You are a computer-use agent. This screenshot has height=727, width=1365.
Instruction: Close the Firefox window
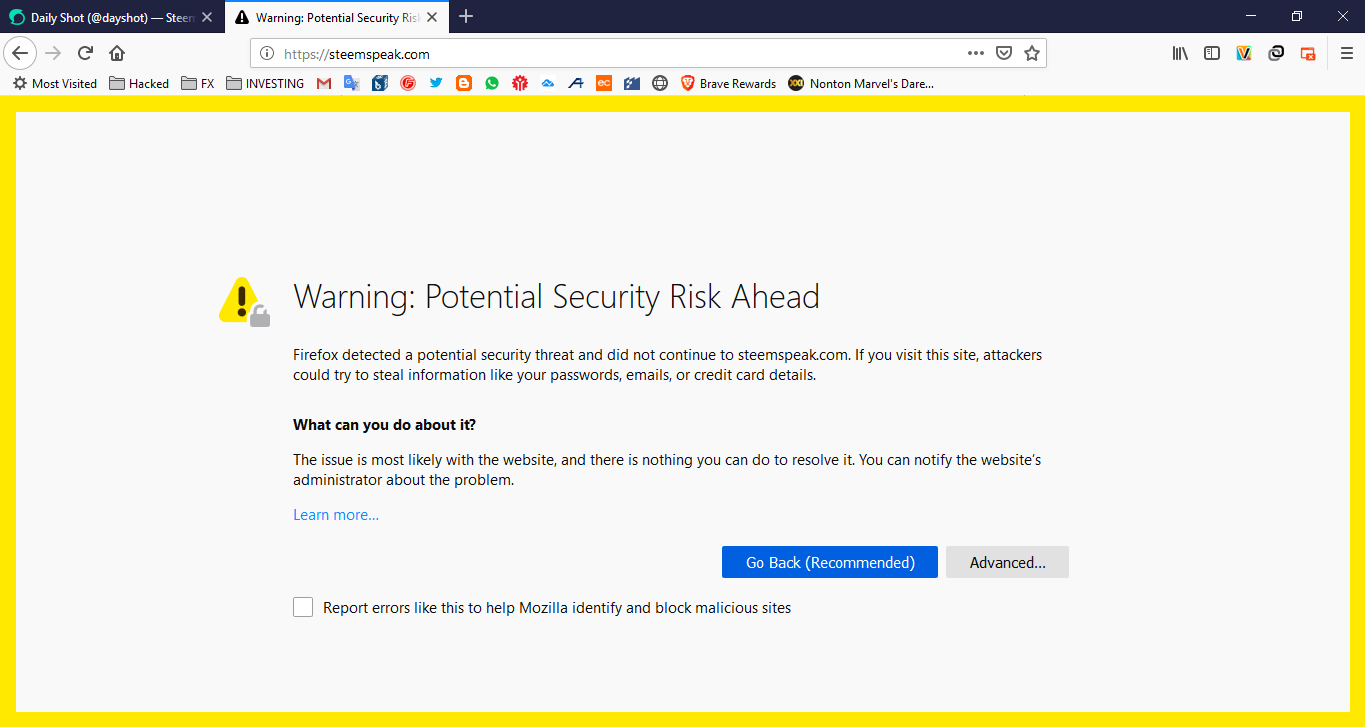tap(1342, 16)
